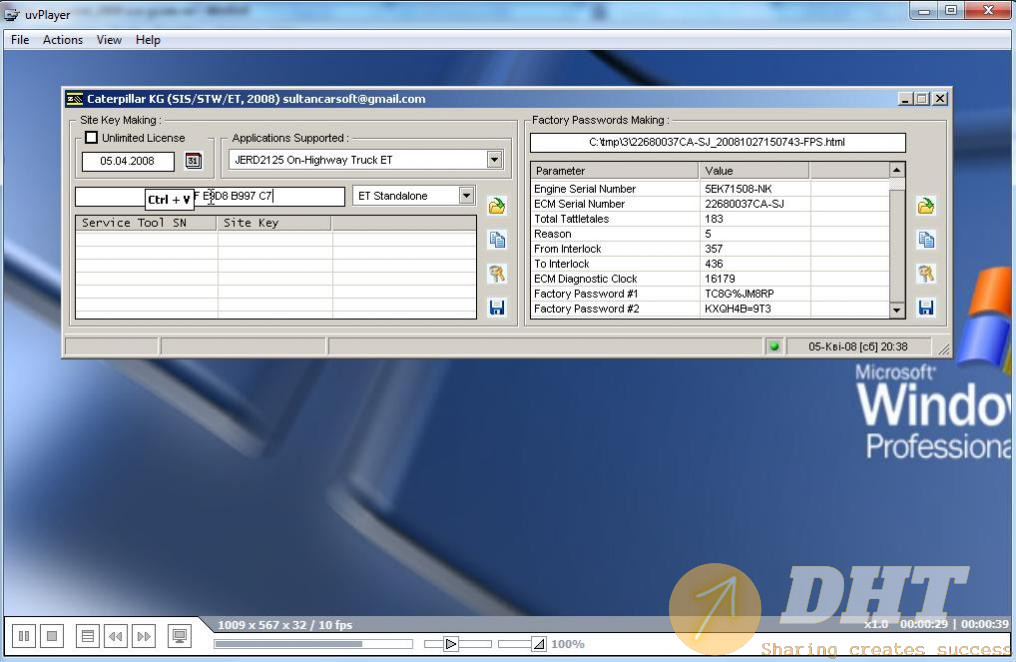Stop the uvPlayer playback

(x=52, y=636)
